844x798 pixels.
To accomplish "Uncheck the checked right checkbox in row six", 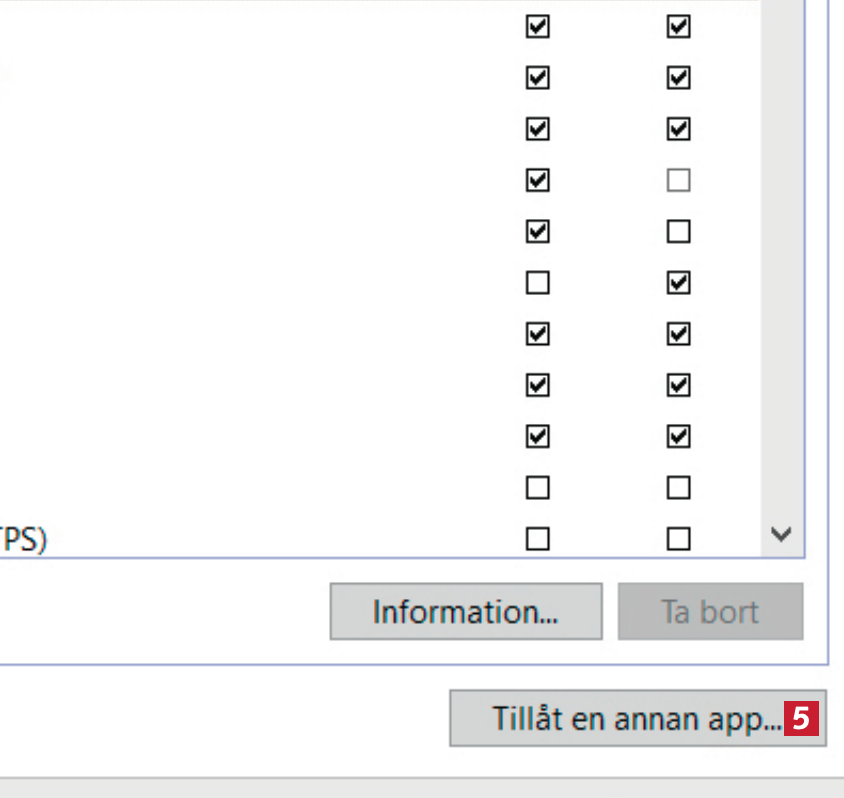I will tap(678, 284).
